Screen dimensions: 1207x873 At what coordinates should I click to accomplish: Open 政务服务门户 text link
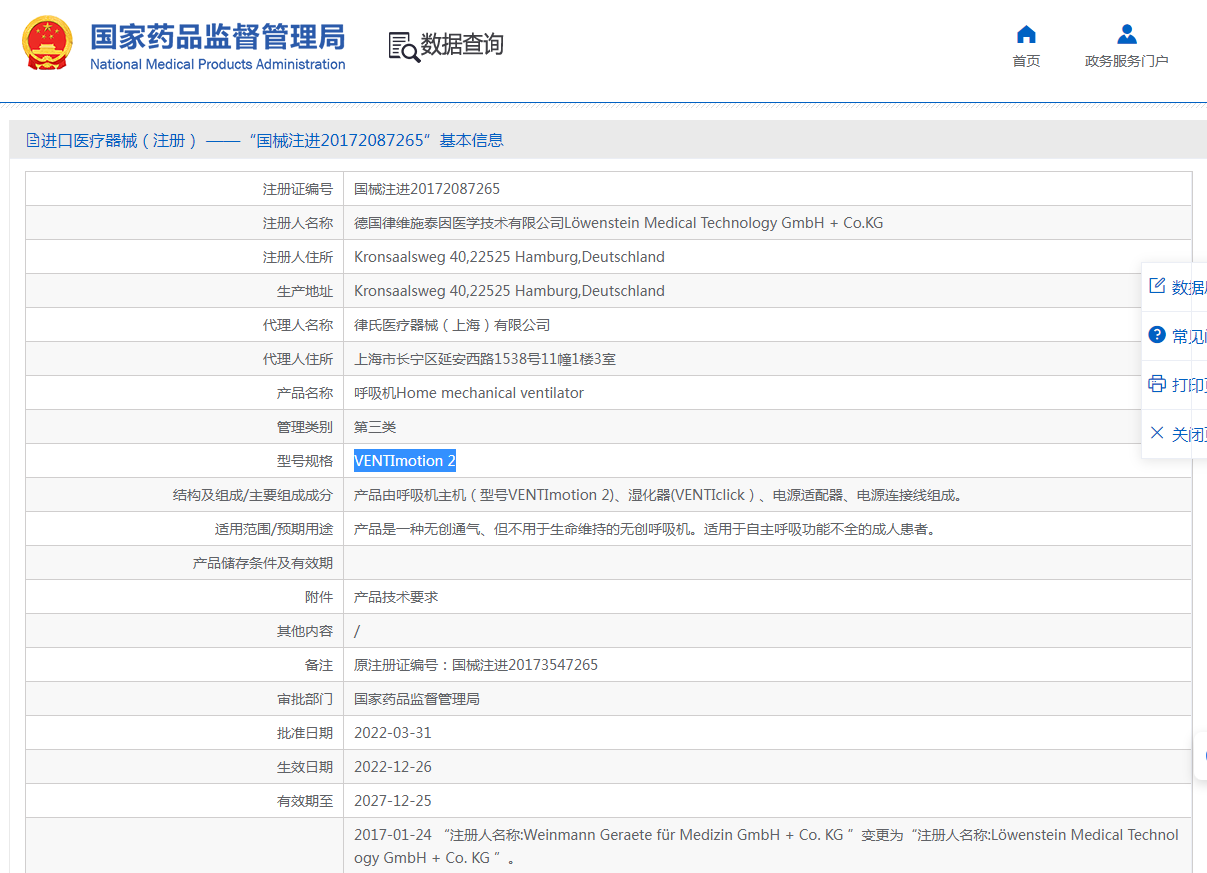click(x=1127, y=61)
